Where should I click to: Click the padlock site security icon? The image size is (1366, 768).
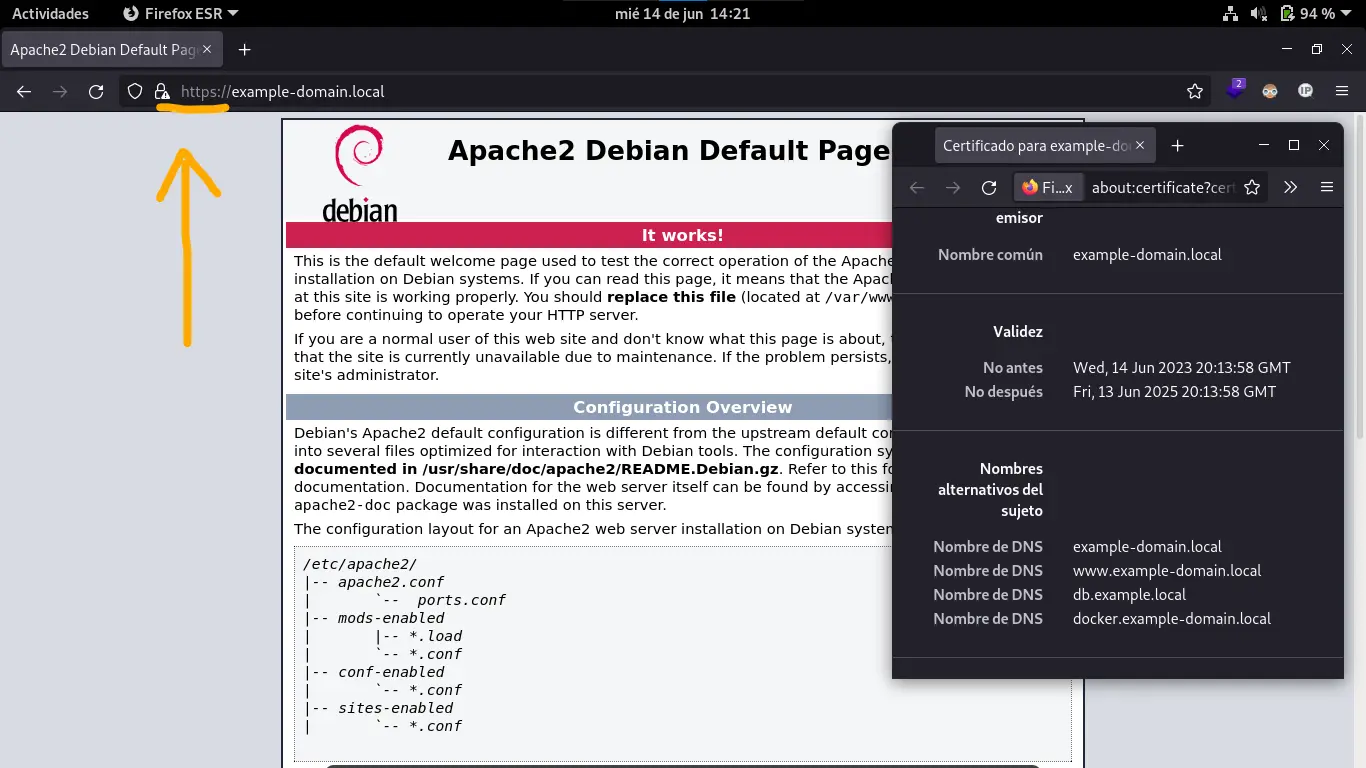click(x=161, y=91)
